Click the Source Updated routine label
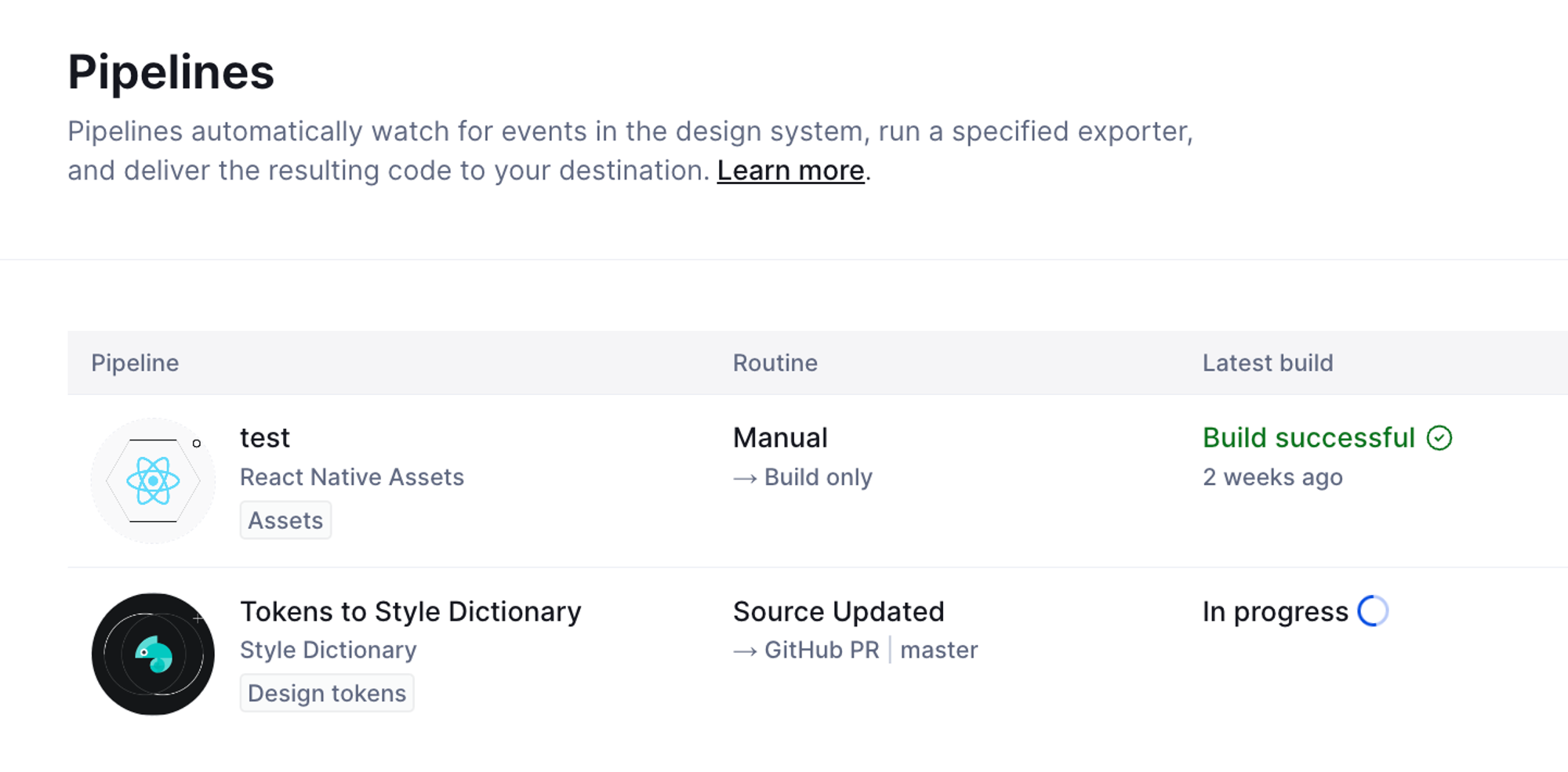This screenshot has width=1568, height=772. pyautogui.click(x=838, y=611)
